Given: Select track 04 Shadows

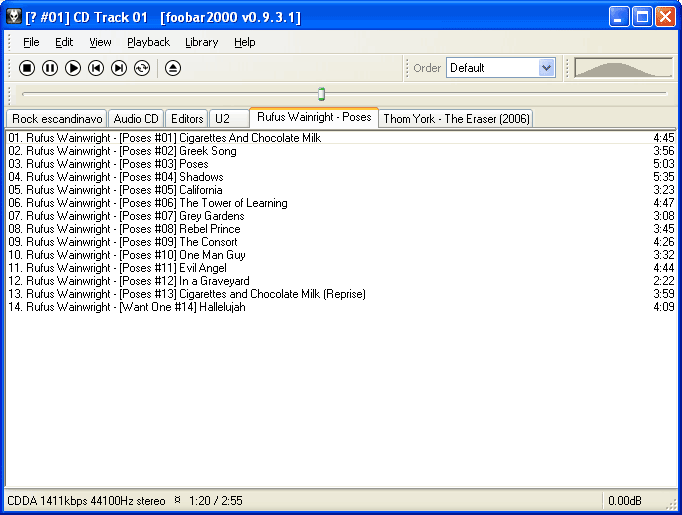Looking at the screenshot, I should pyautogui.click(x=341, y=177).
